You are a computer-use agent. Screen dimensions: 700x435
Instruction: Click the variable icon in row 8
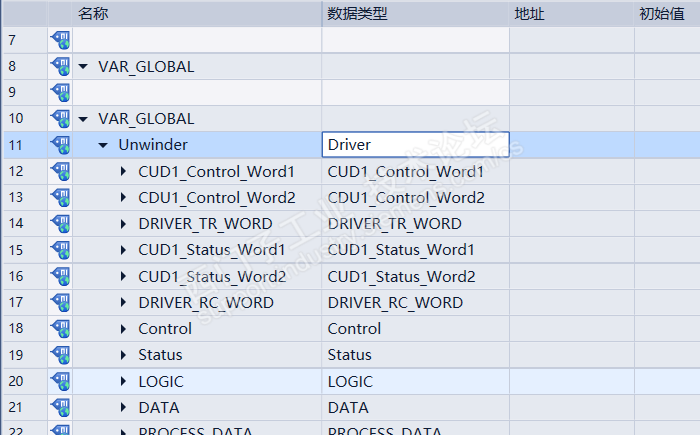(60, 67)
